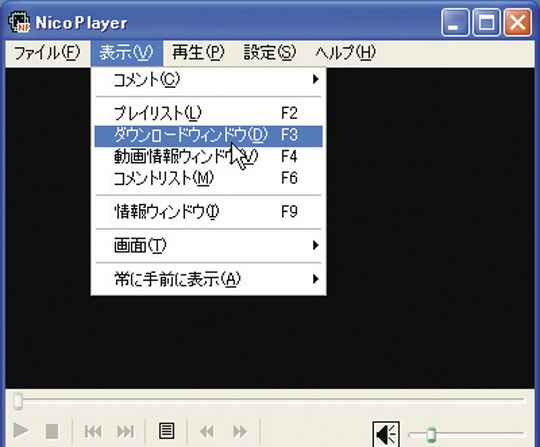Toggle コメントリスト(M) window display
The height and width of the screenshot is (447, 540).
tap(209, 178)
